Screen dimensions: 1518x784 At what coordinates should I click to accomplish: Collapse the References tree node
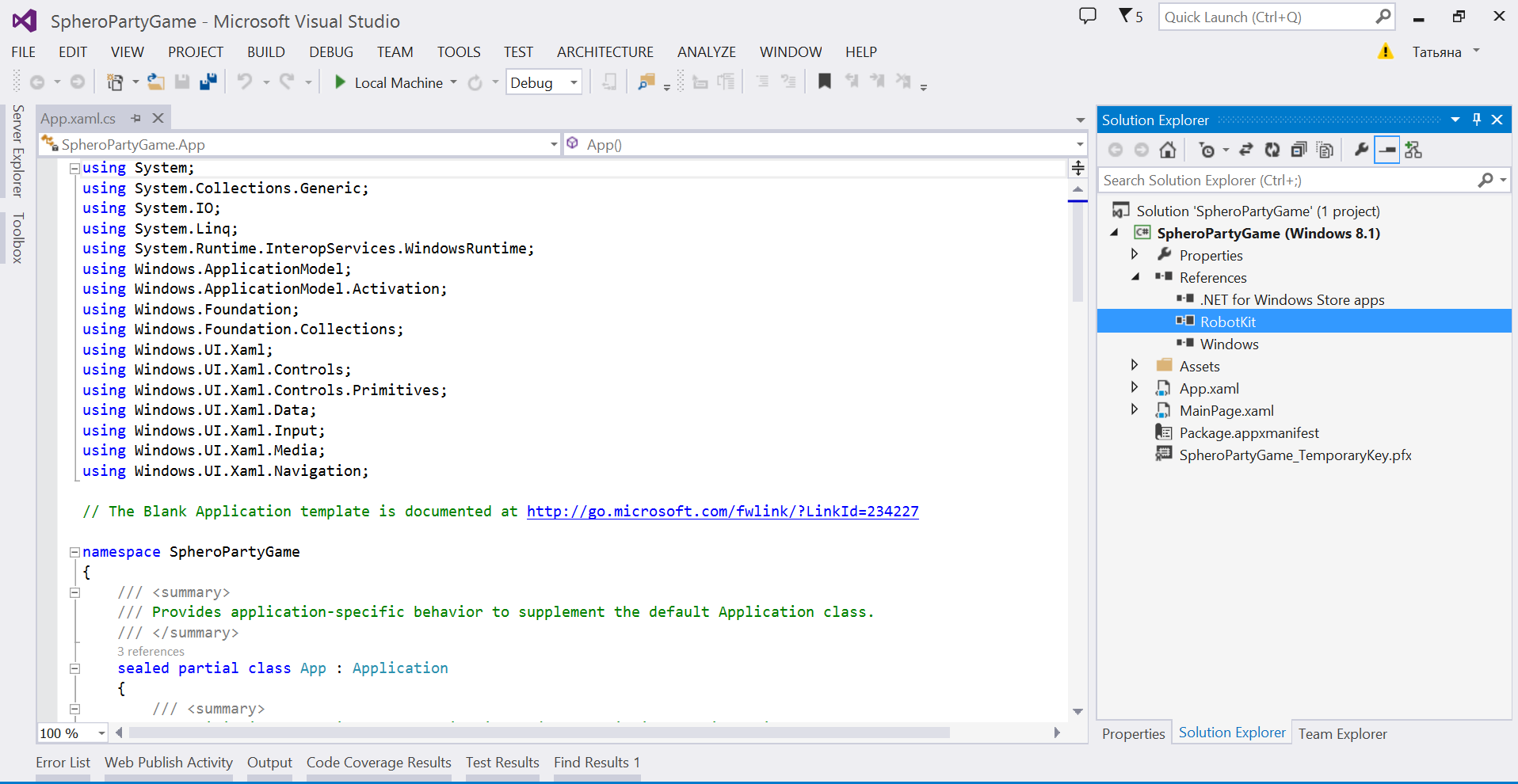[1135, 277]
